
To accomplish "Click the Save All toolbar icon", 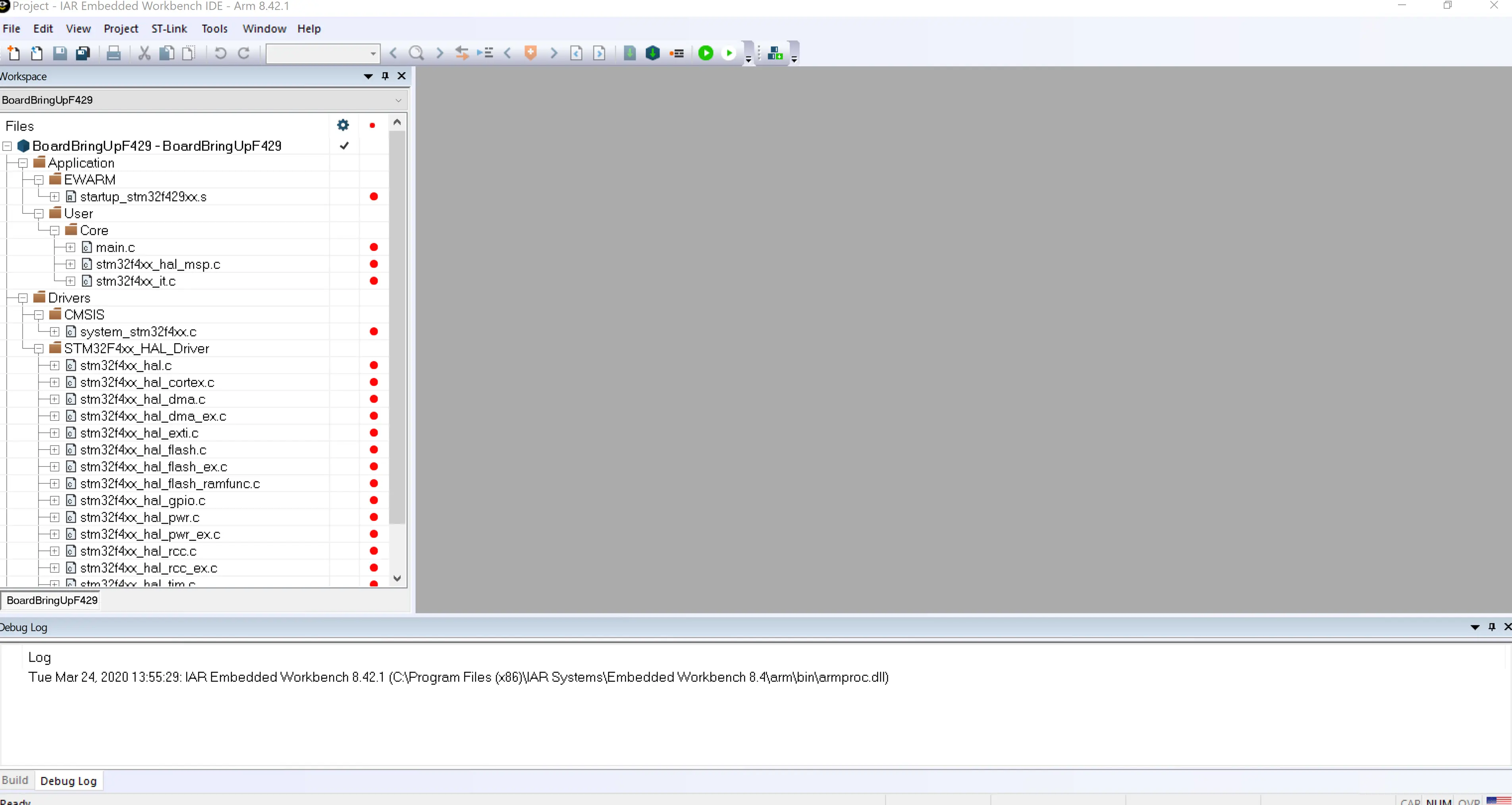I will [x=83, y=54].
